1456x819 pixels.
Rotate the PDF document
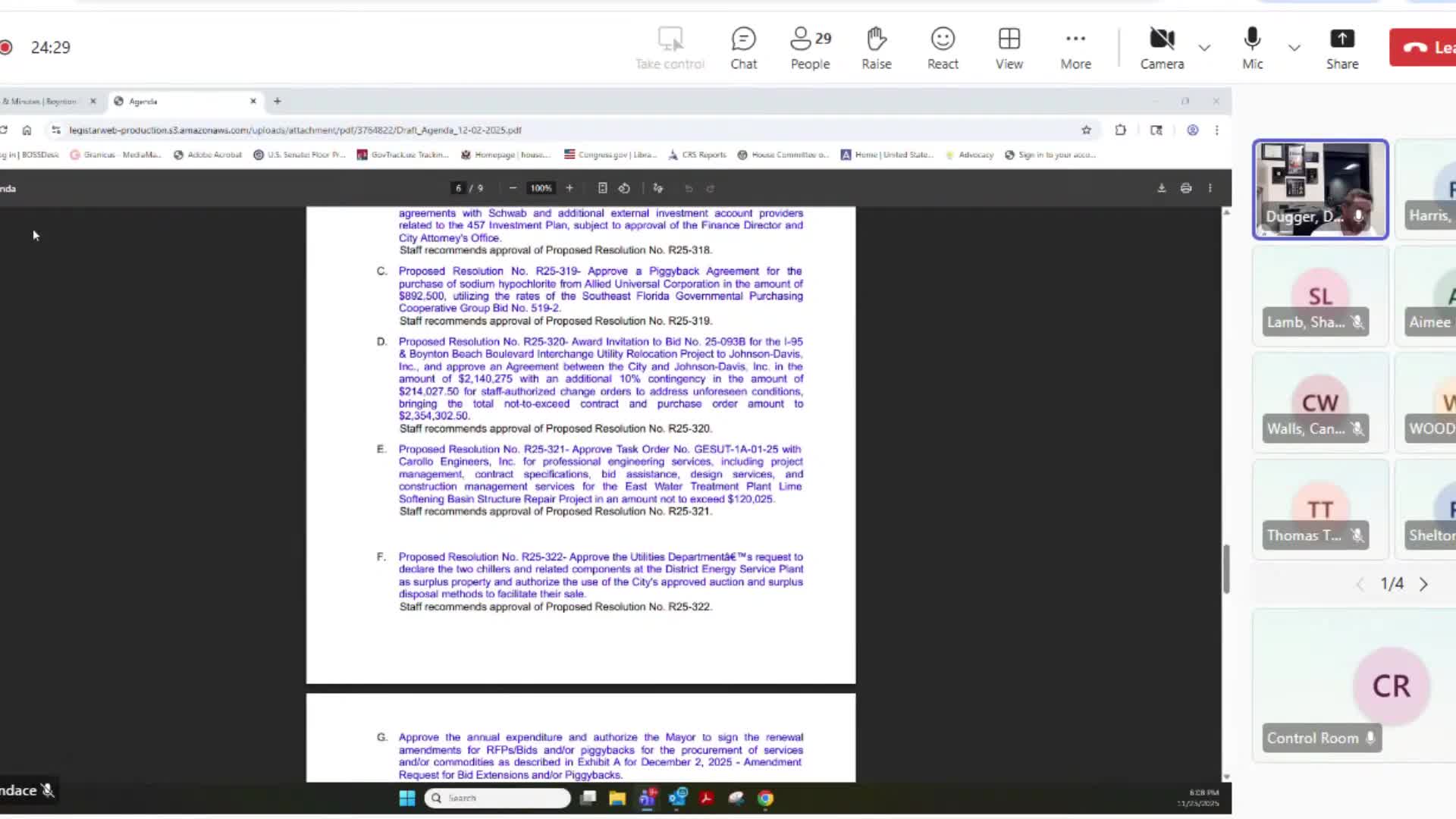pos(624,188)
